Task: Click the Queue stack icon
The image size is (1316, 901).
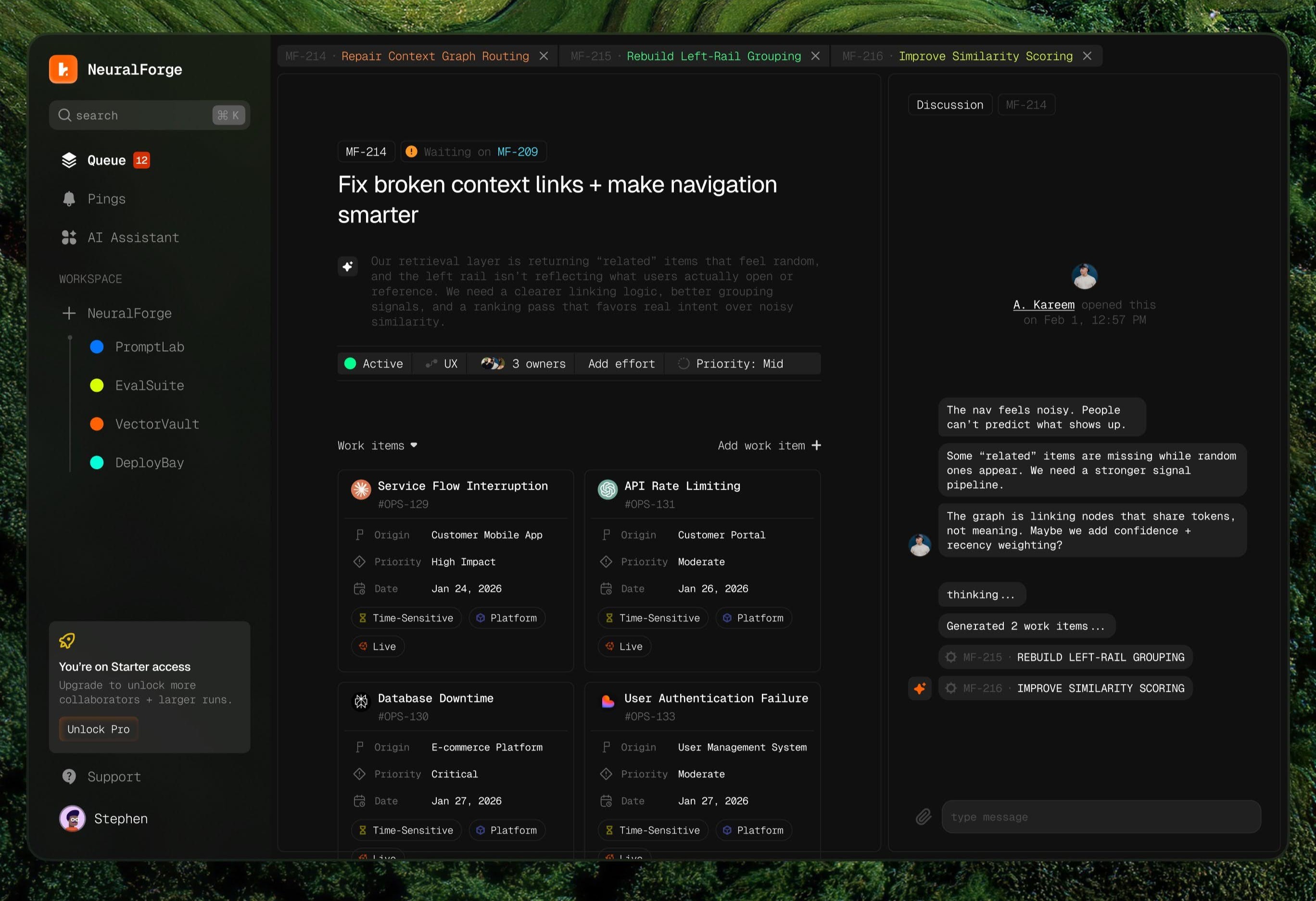Action: point(69,160)
